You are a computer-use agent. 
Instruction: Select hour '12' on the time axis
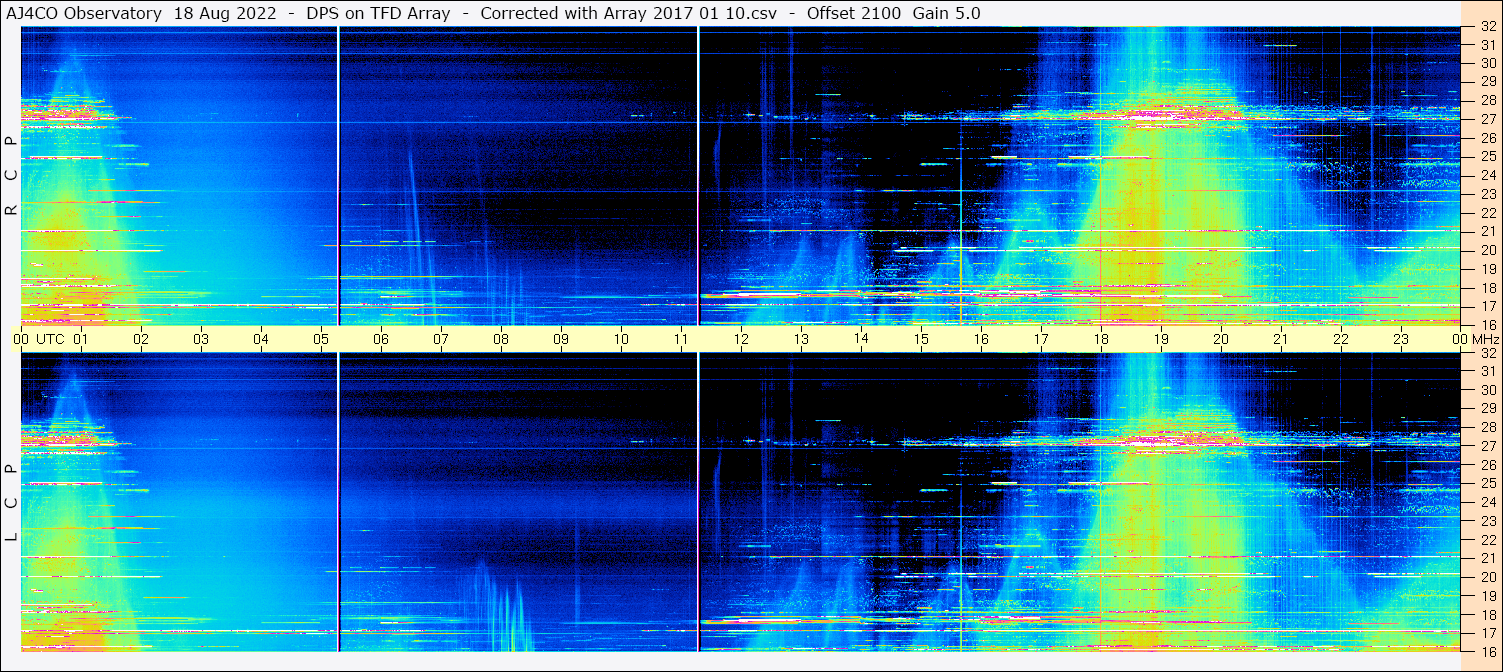(x=741, y=339)
